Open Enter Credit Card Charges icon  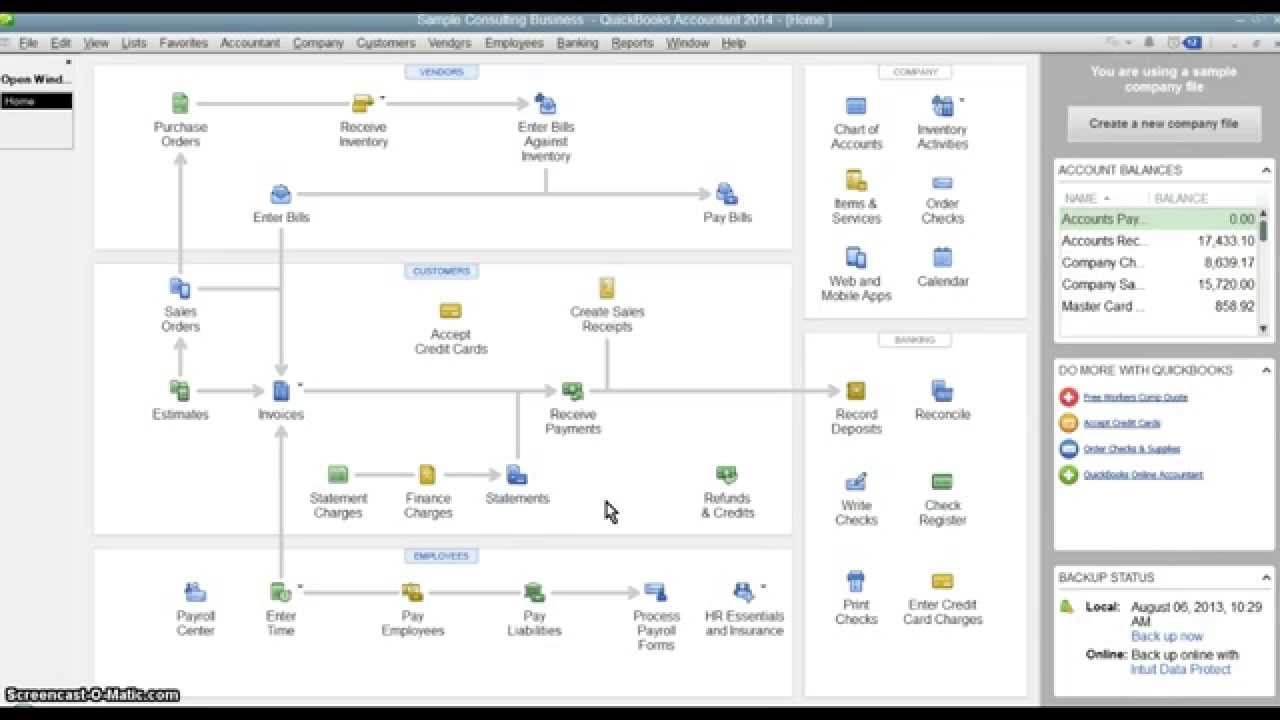(x=942, y=581)
